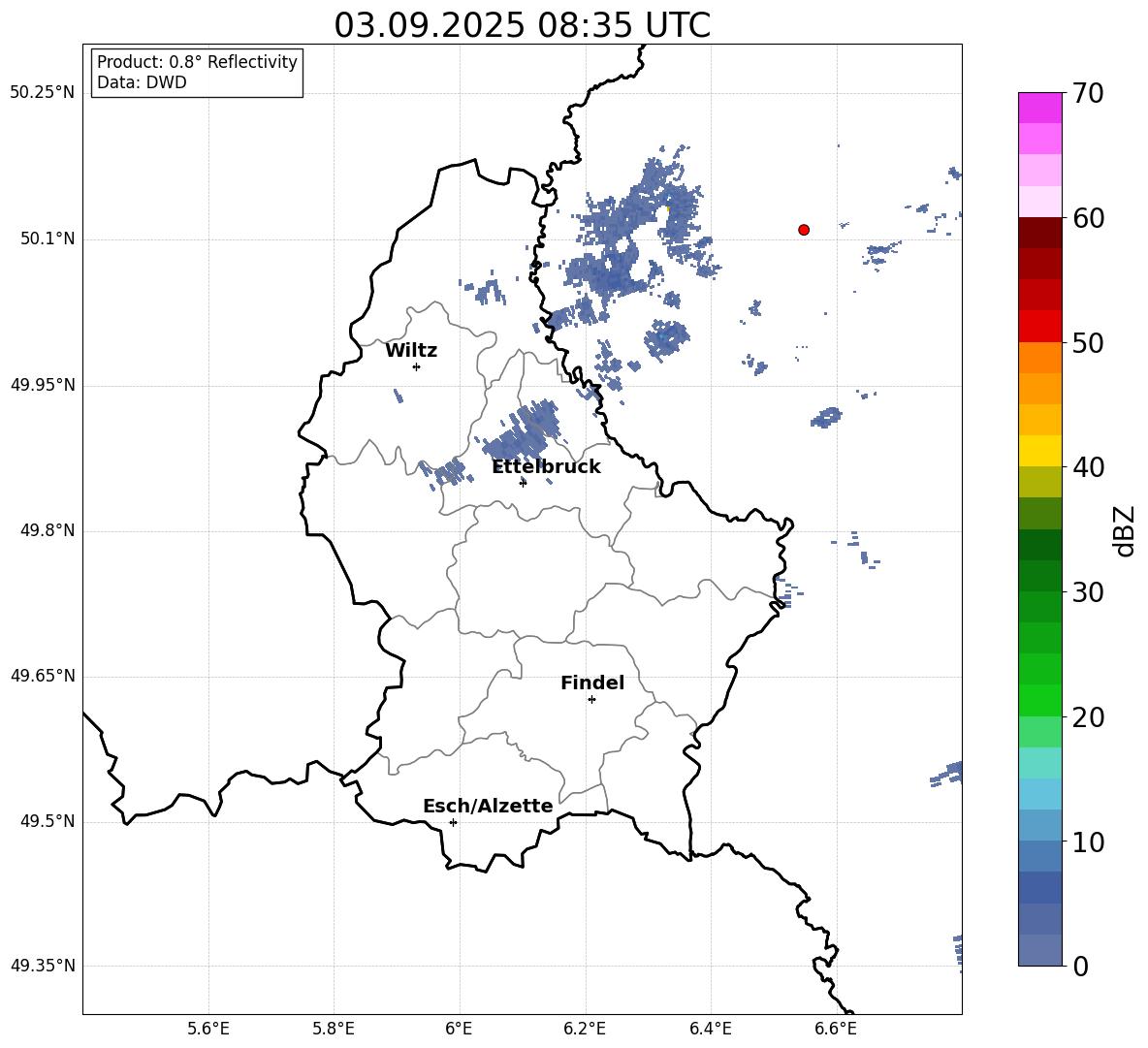Viewport: 1148px width, 1048px height.
Task: Click the 30 value on colorbar
Action: point(1089,591)
